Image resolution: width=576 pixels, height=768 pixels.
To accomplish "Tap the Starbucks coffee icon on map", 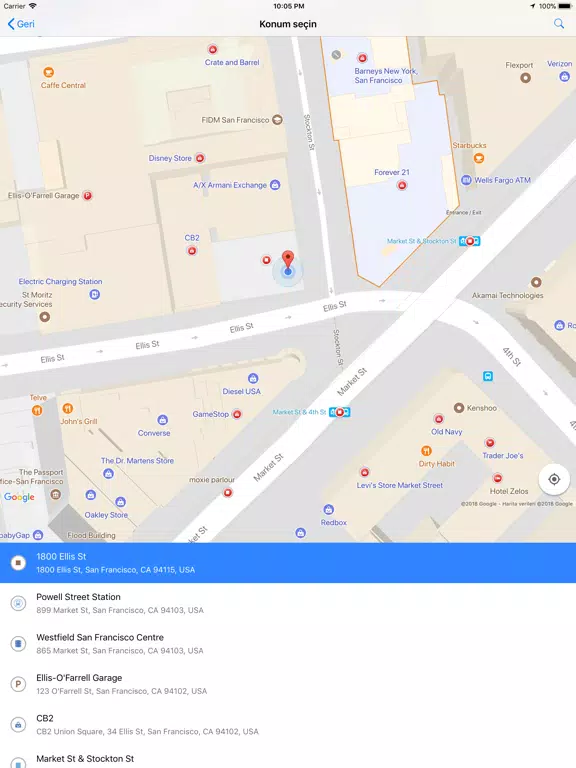I will 479,158.
